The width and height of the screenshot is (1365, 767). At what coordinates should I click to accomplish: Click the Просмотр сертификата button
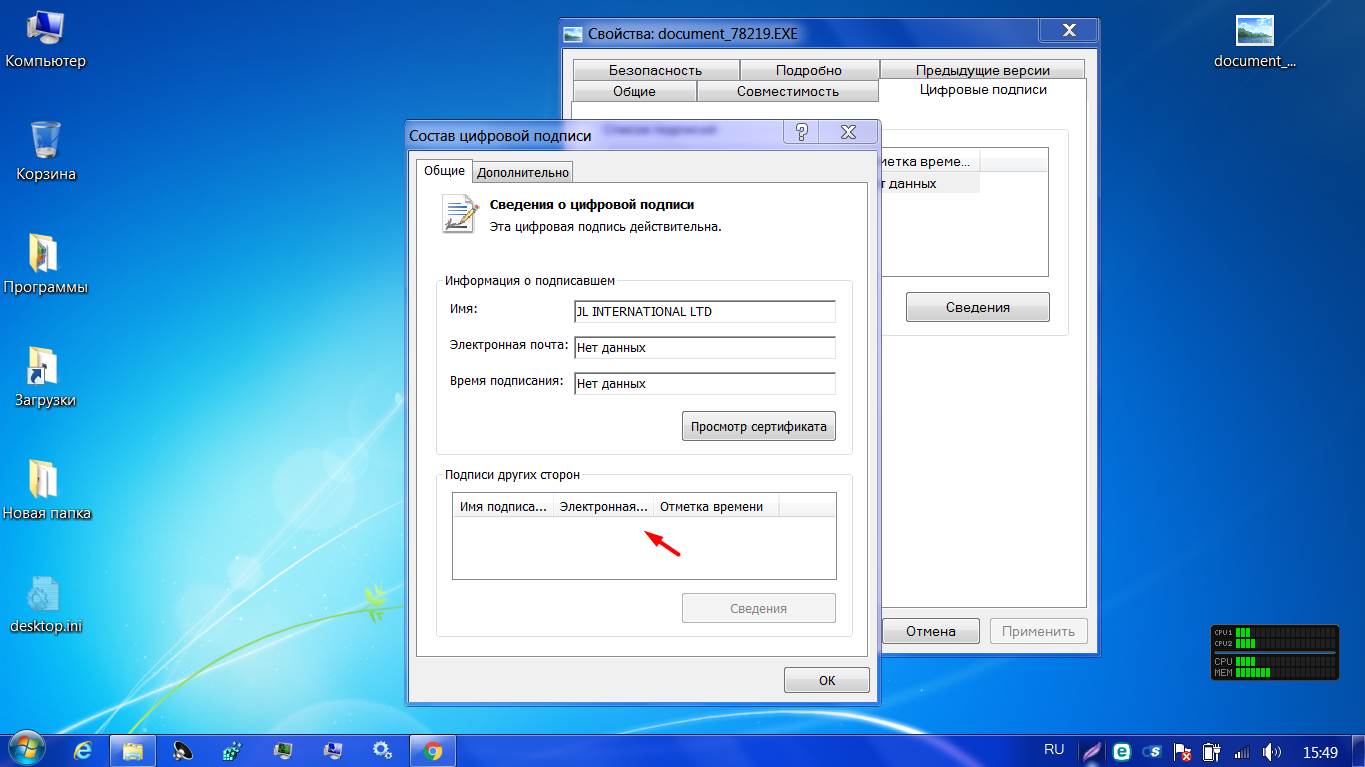(759, 427)
